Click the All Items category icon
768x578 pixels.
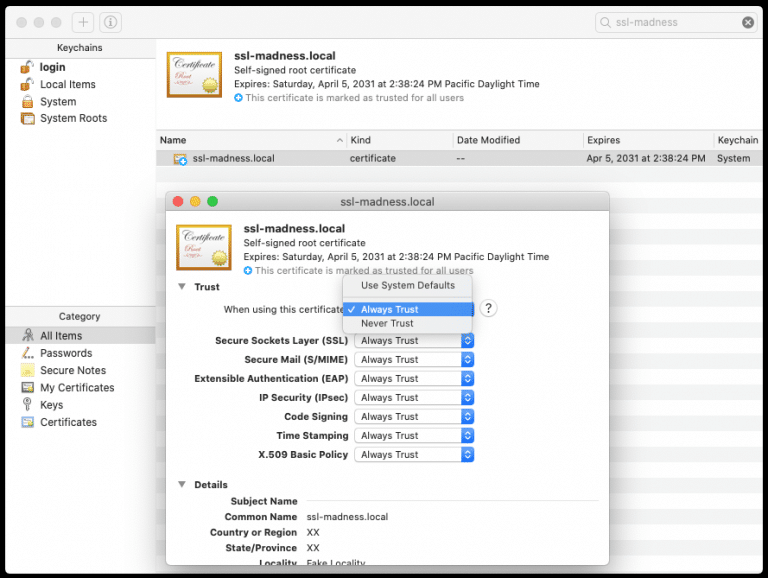28,335
